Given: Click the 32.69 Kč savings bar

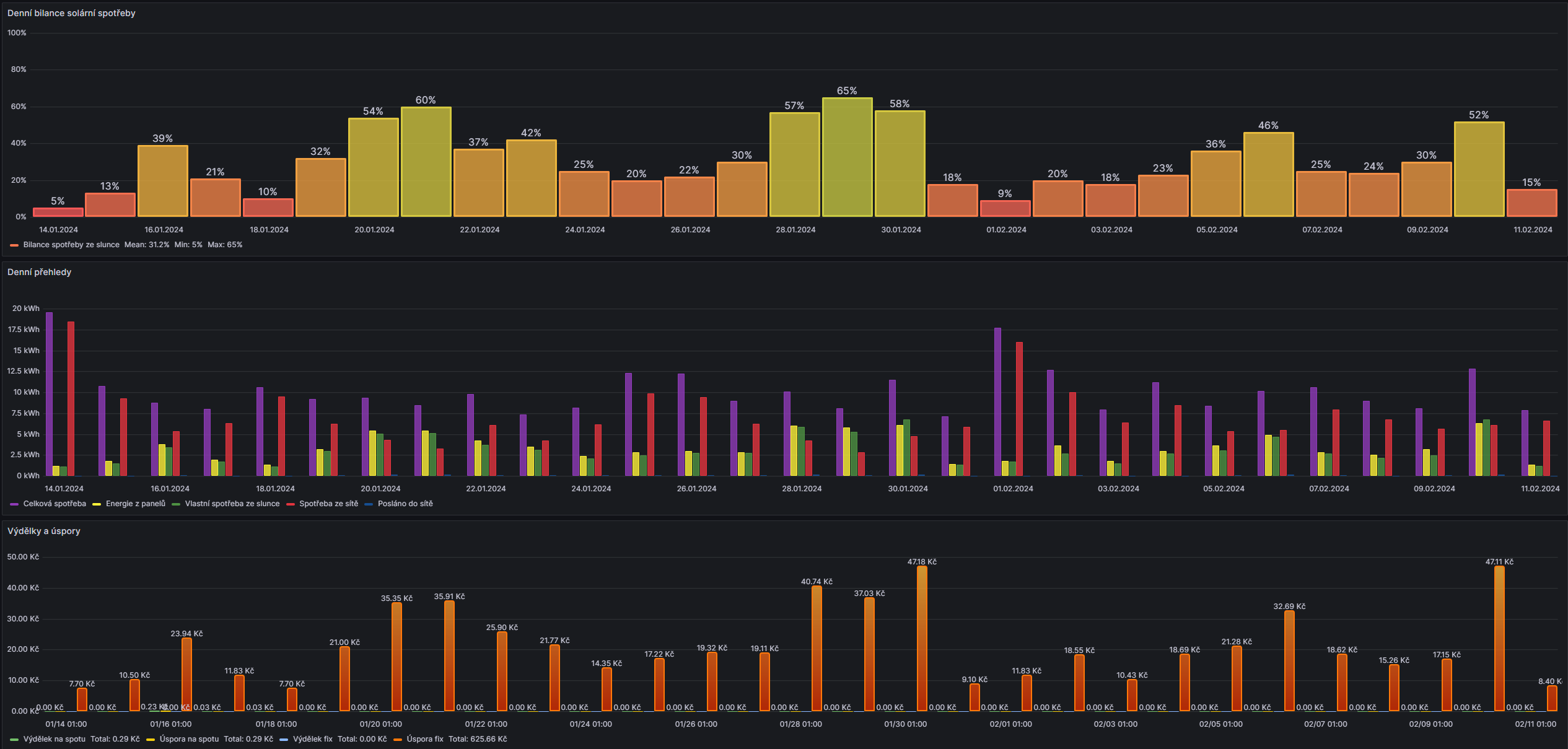Looking at the screenshot, I should pyautogui.click(x=1289, y=661).
